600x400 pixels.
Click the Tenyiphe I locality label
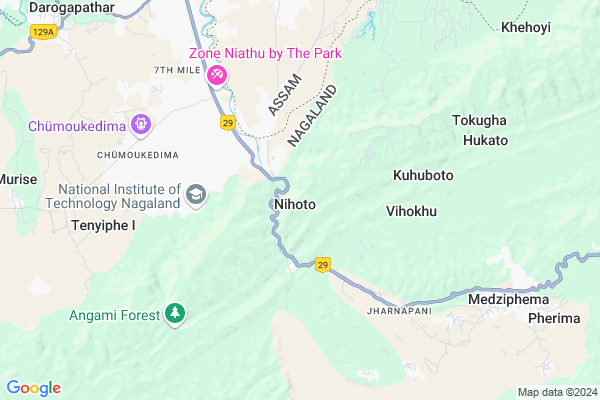(x=103, y=225)
